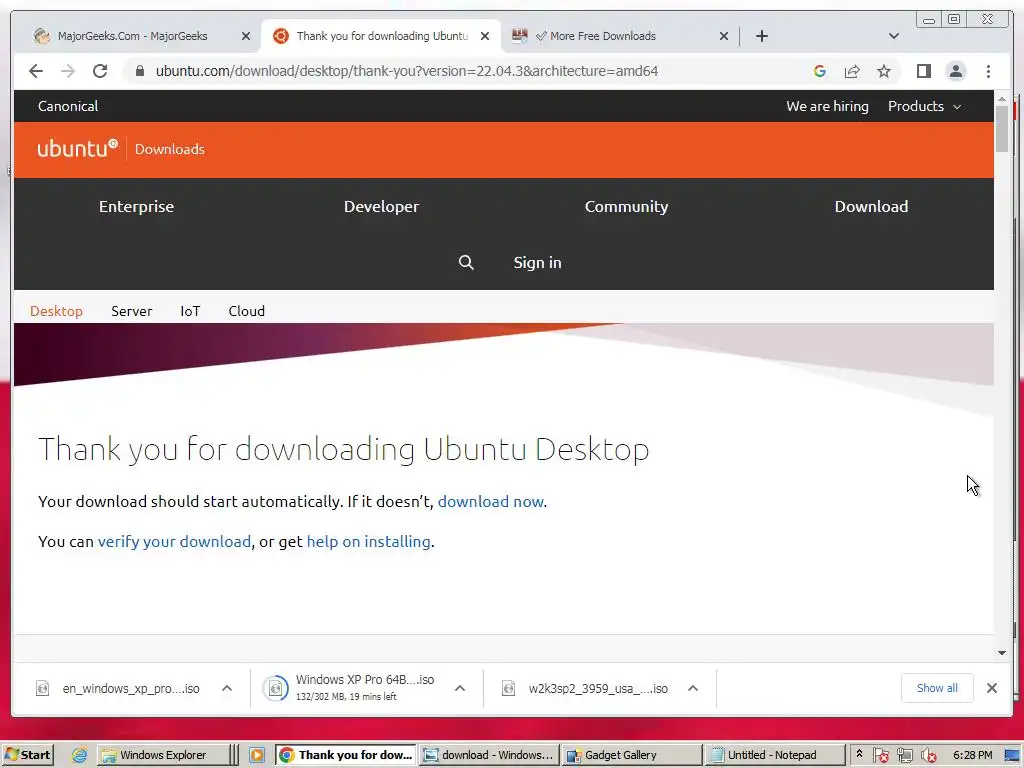Click Show all downloads button
The height and width of the screenshot is (768, 1024).
(937, 688)
